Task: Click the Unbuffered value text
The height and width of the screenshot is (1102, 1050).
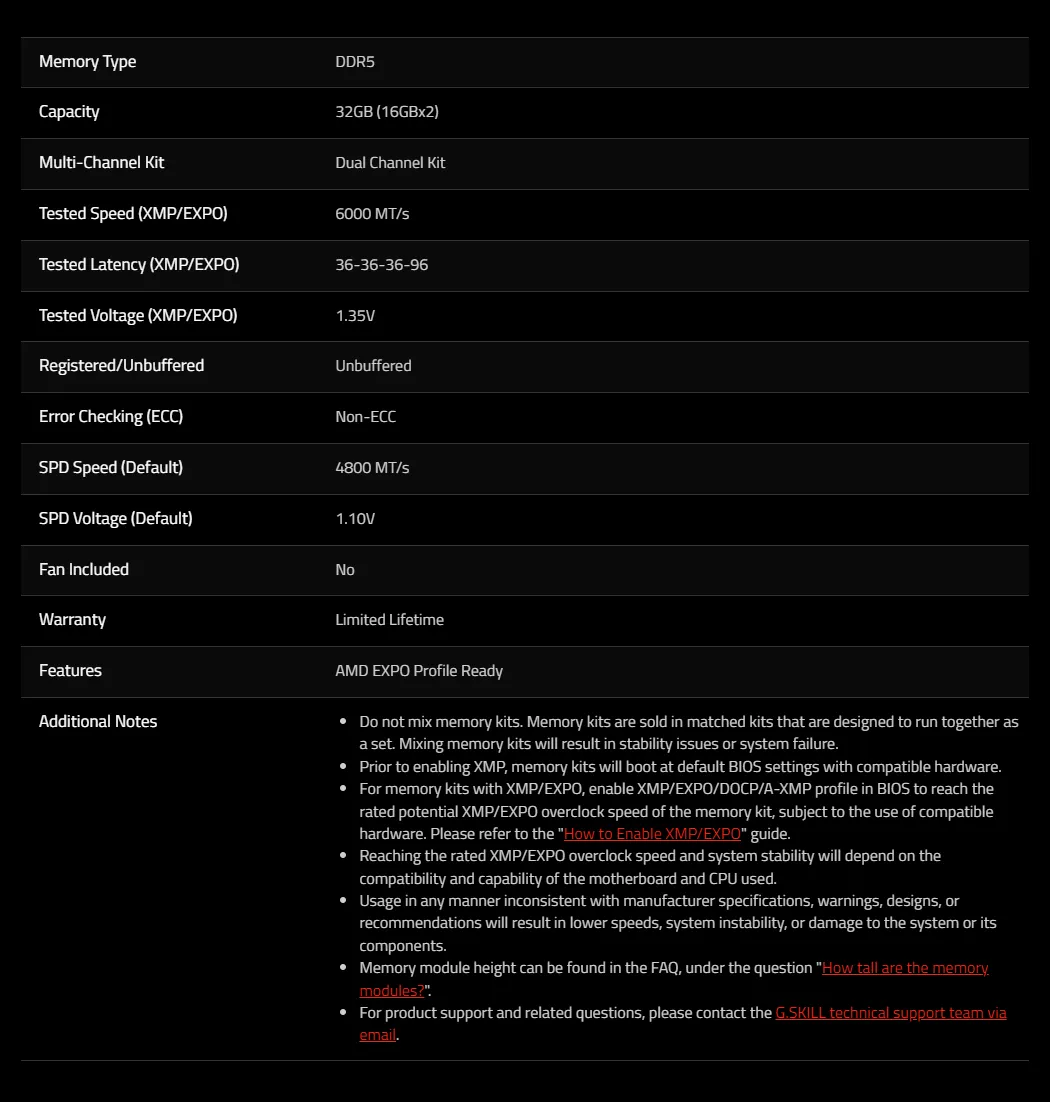Action: tap(373, 366)
